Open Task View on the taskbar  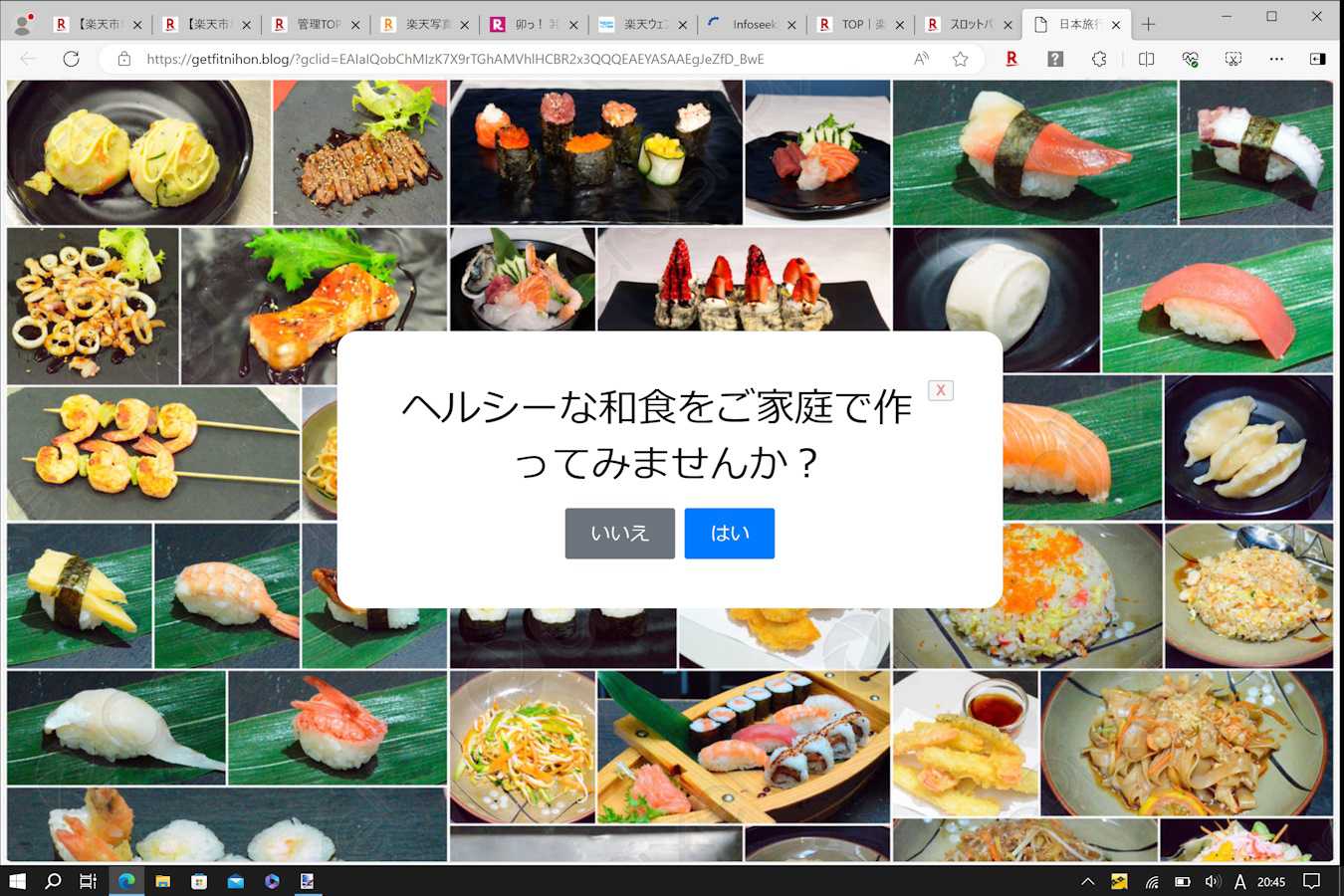pyautogui.click(x=89, y=881)
